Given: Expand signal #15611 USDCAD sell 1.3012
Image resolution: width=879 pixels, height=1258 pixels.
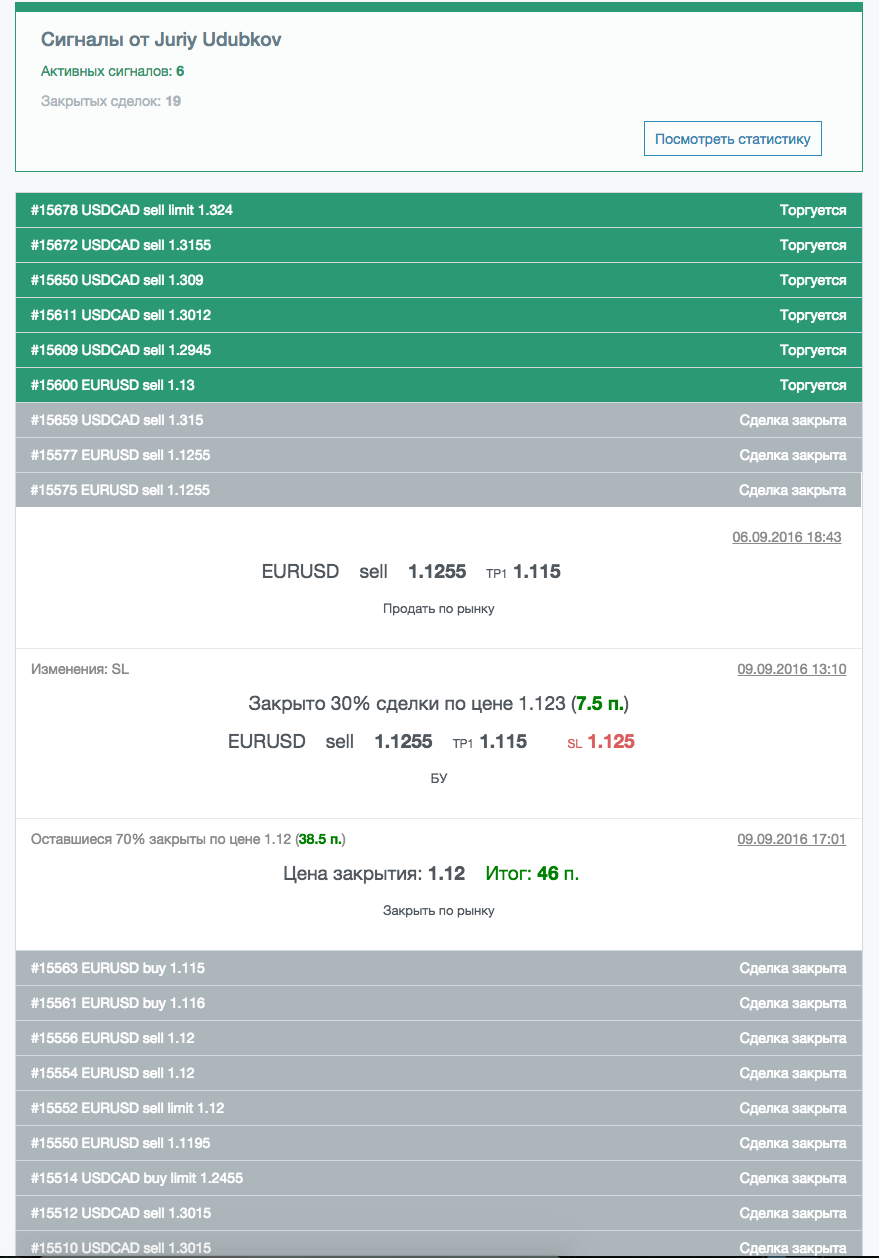Looking at the screenshot, I should tap(438, 315).
